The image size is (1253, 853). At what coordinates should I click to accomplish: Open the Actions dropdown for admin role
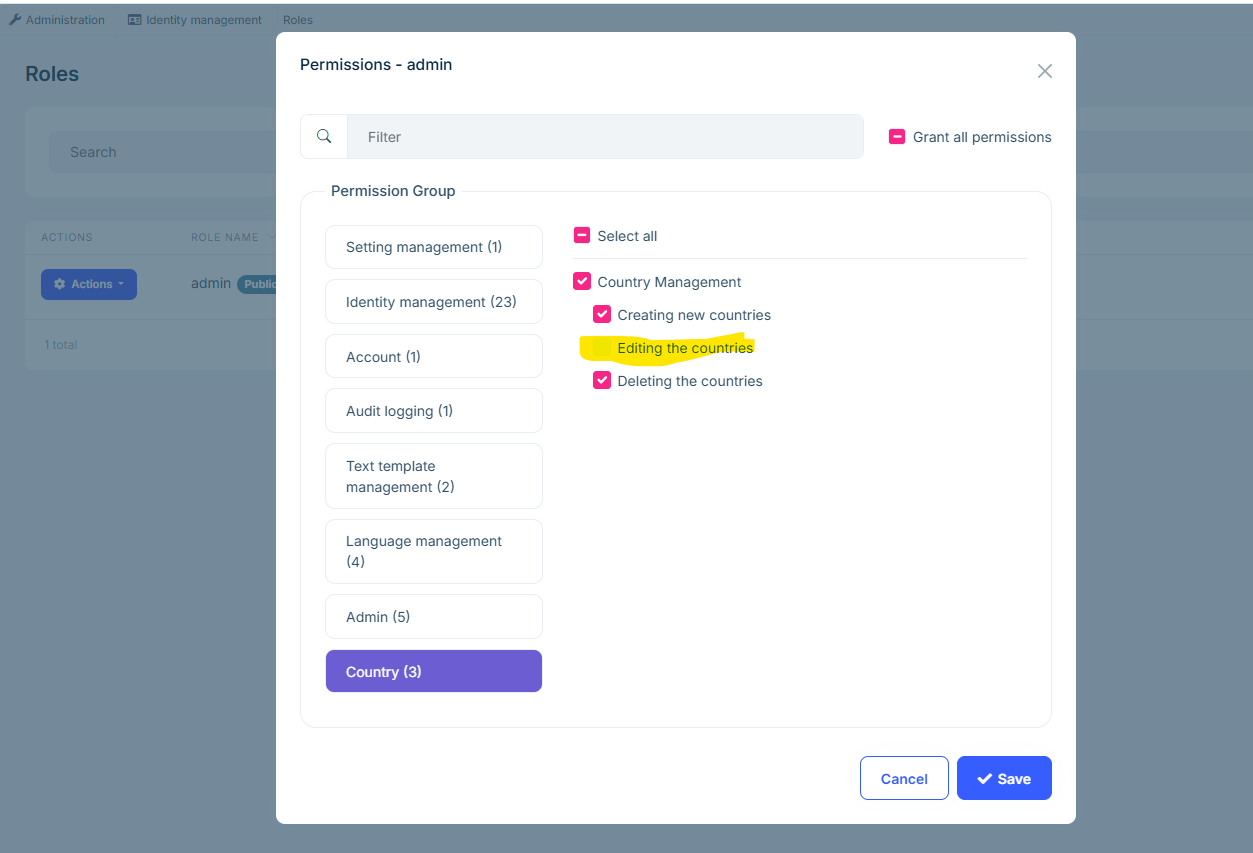[x=89, y=284]
